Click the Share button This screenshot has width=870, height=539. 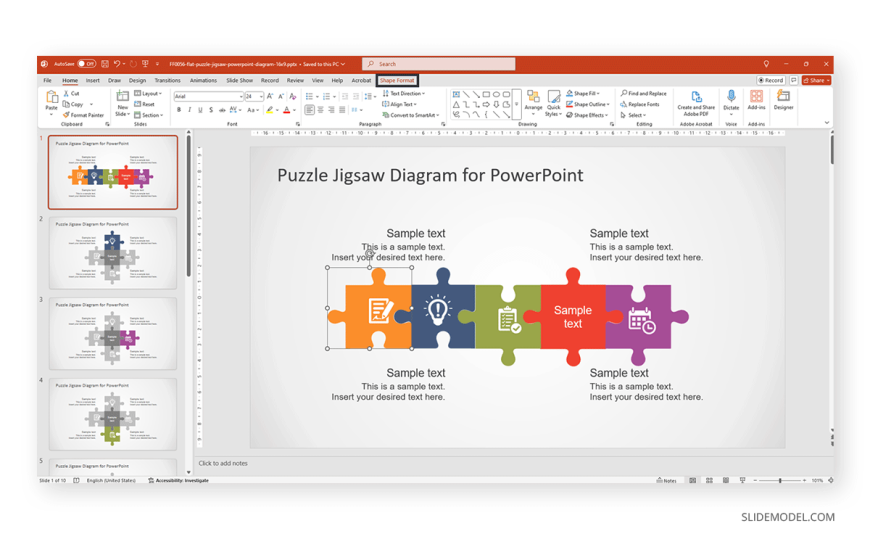pyautogui.click(x=816, y=80)
